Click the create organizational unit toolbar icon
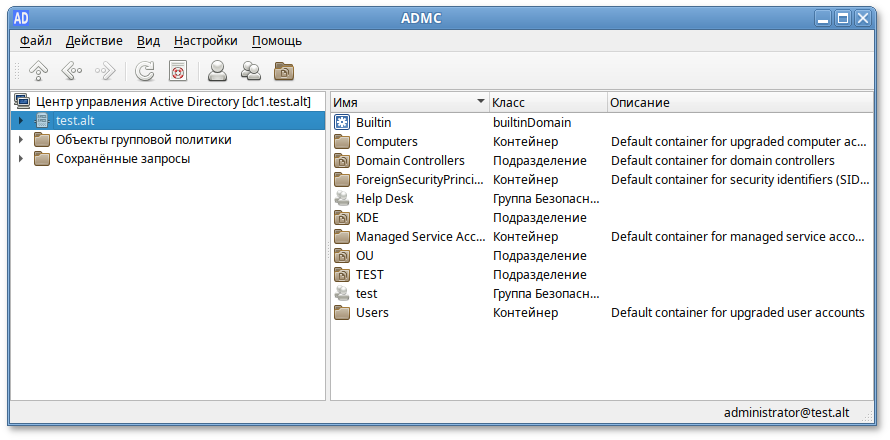This screenshot has height=440, width=890. 284,71
